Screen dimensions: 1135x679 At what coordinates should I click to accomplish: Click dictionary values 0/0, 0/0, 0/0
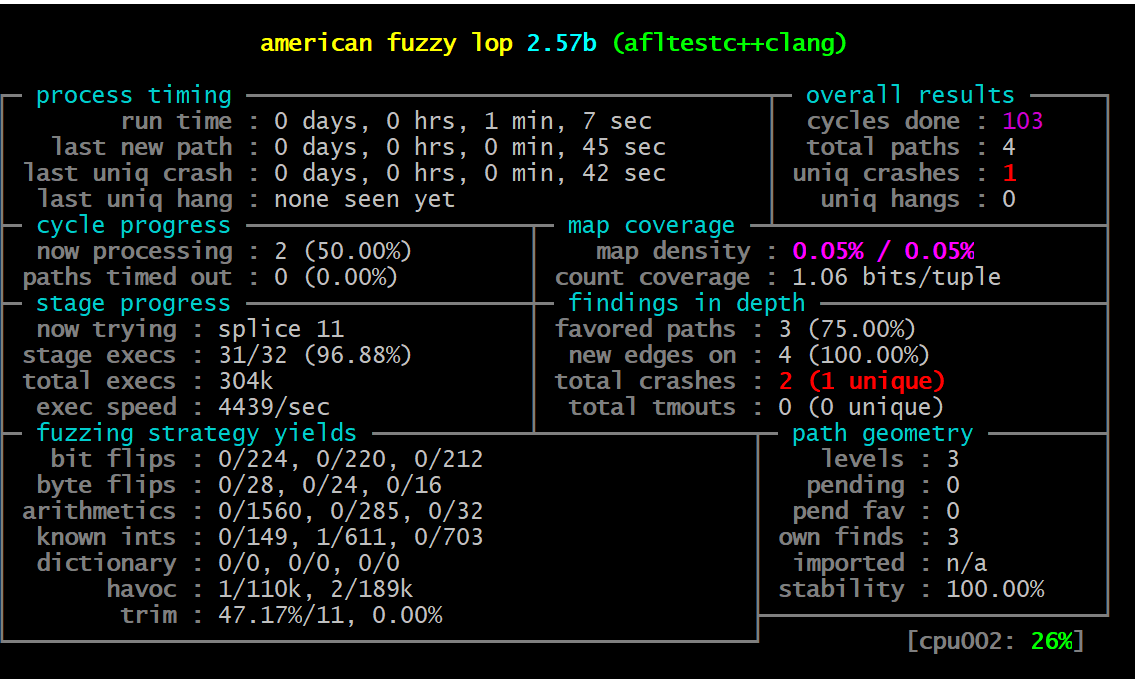309,563
